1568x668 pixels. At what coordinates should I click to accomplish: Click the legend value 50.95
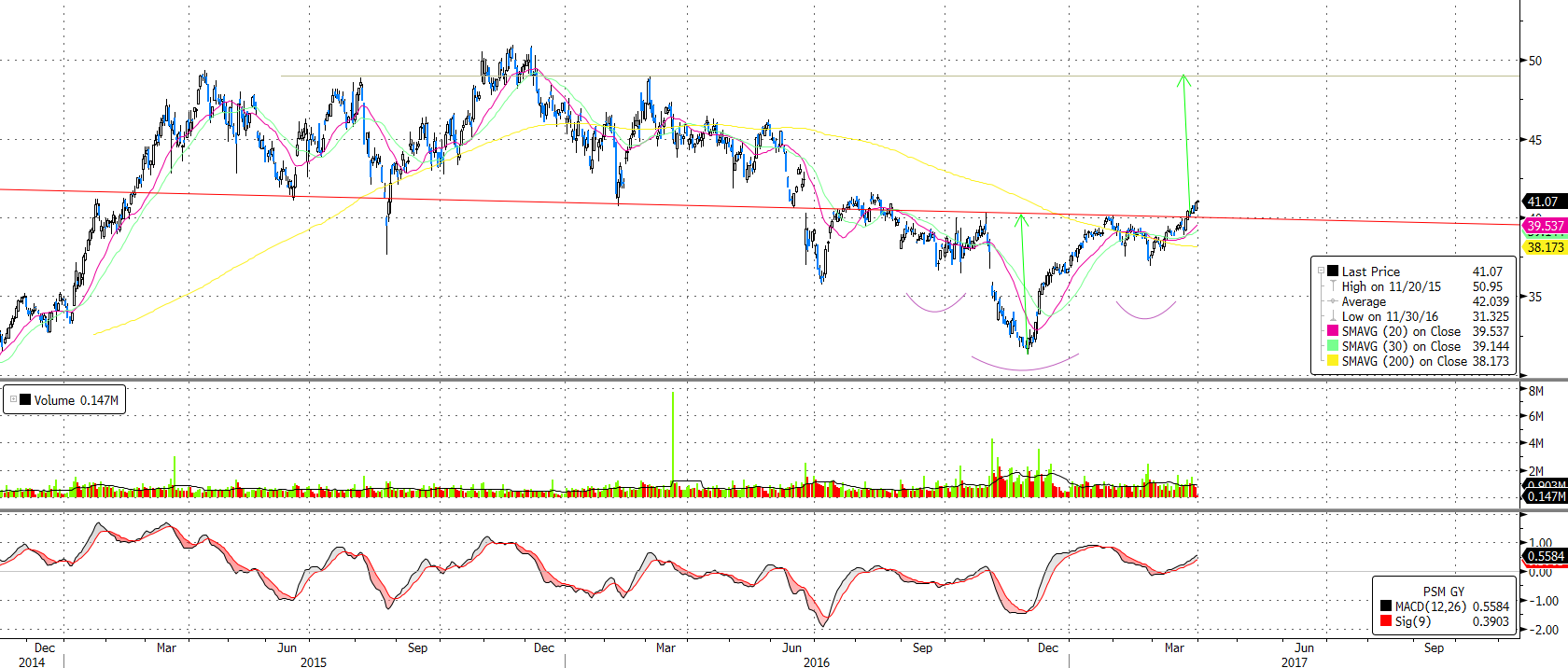coord(1488,286)
